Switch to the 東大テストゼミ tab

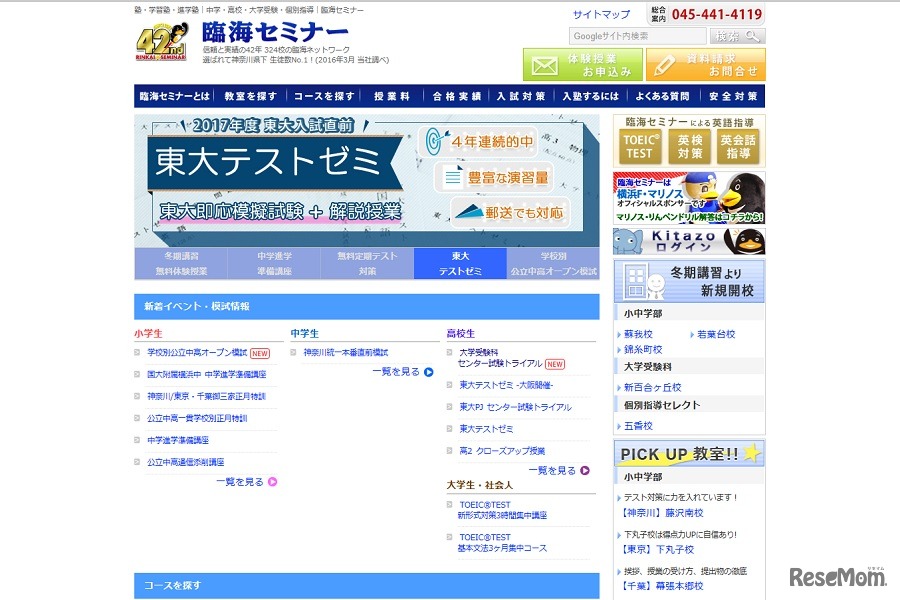click(460, 264)
